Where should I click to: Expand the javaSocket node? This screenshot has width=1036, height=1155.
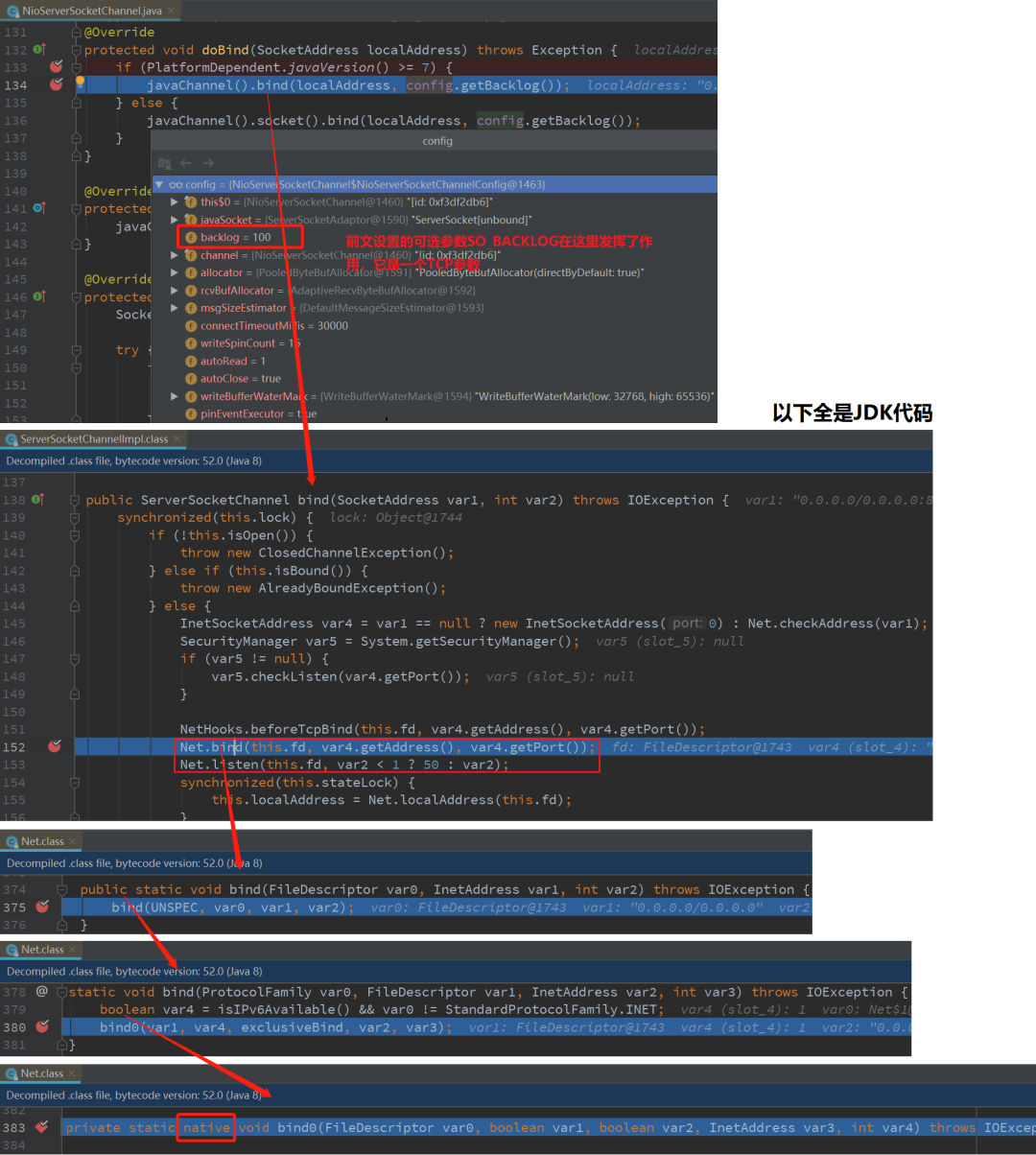pyautogui.click(x=175, y=220)
